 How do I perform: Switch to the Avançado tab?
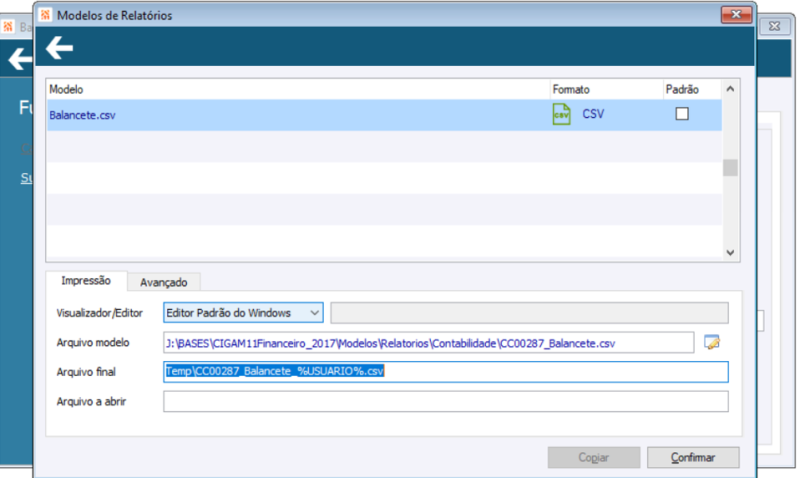(x=164, y=282)
